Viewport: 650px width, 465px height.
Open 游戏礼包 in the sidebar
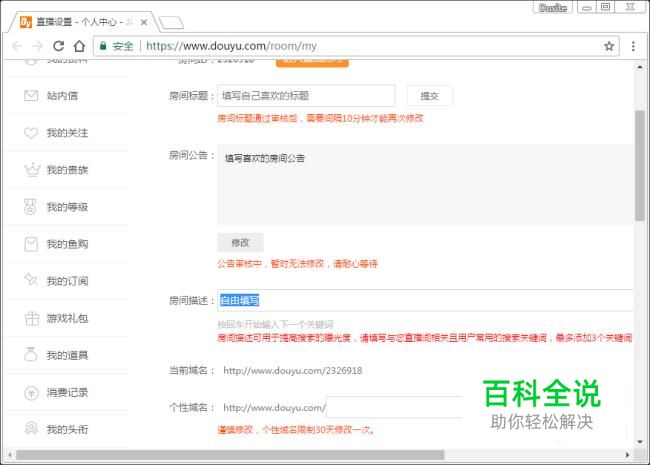(66, 318)
